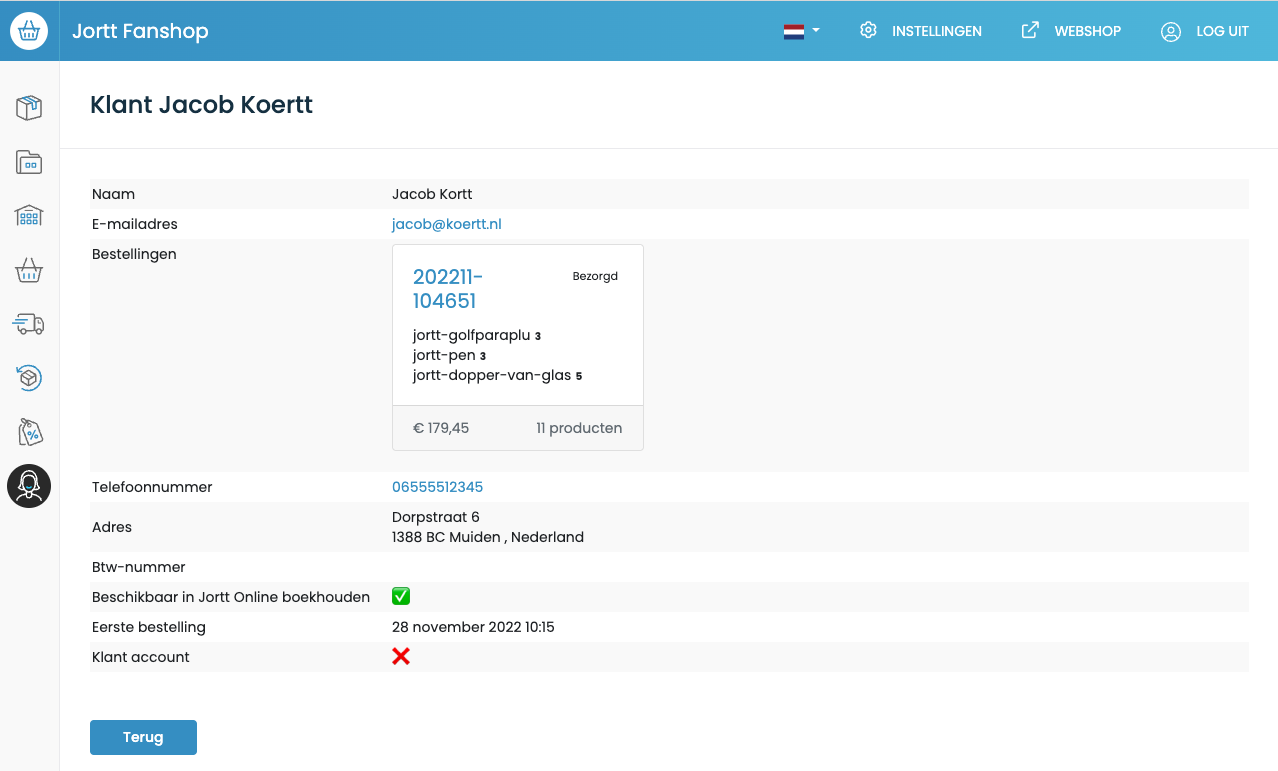Click the jacob@koertt.nl email link
1278x771 pixels.
pyautogui.click(x=446, y=224)
